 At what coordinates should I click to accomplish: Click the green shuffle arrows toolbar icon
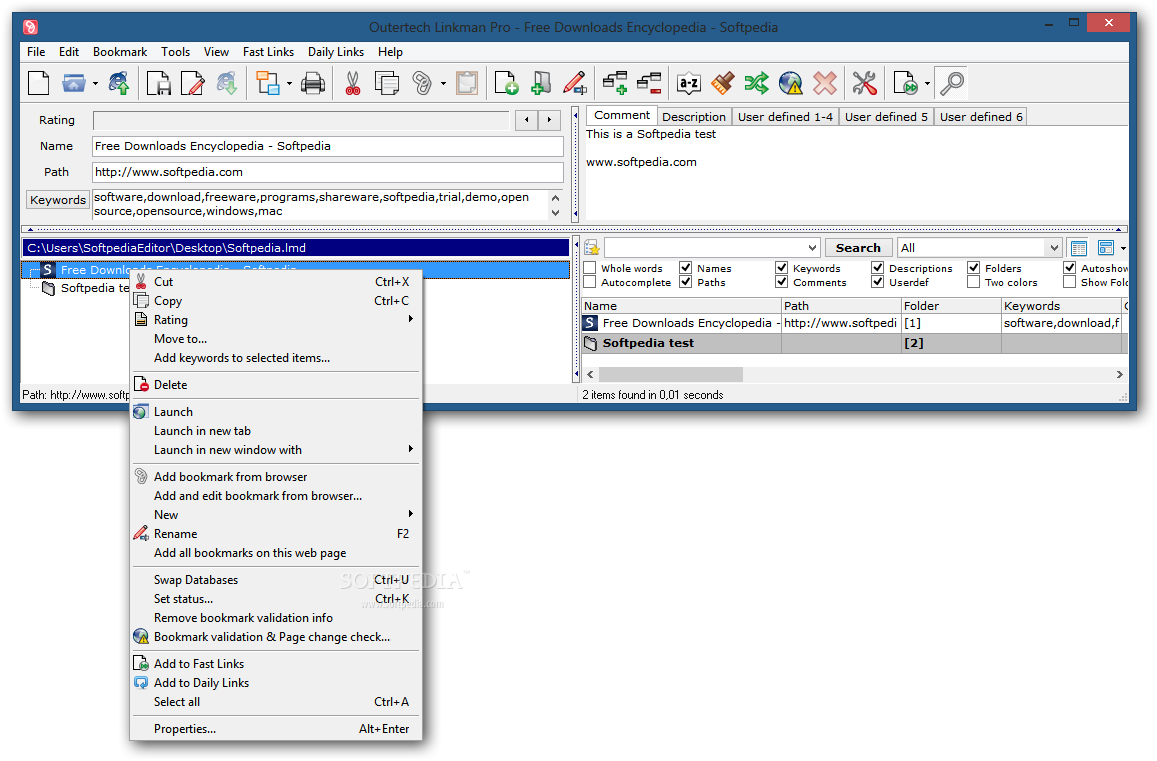pyautogui.click(x=756, y=83)
